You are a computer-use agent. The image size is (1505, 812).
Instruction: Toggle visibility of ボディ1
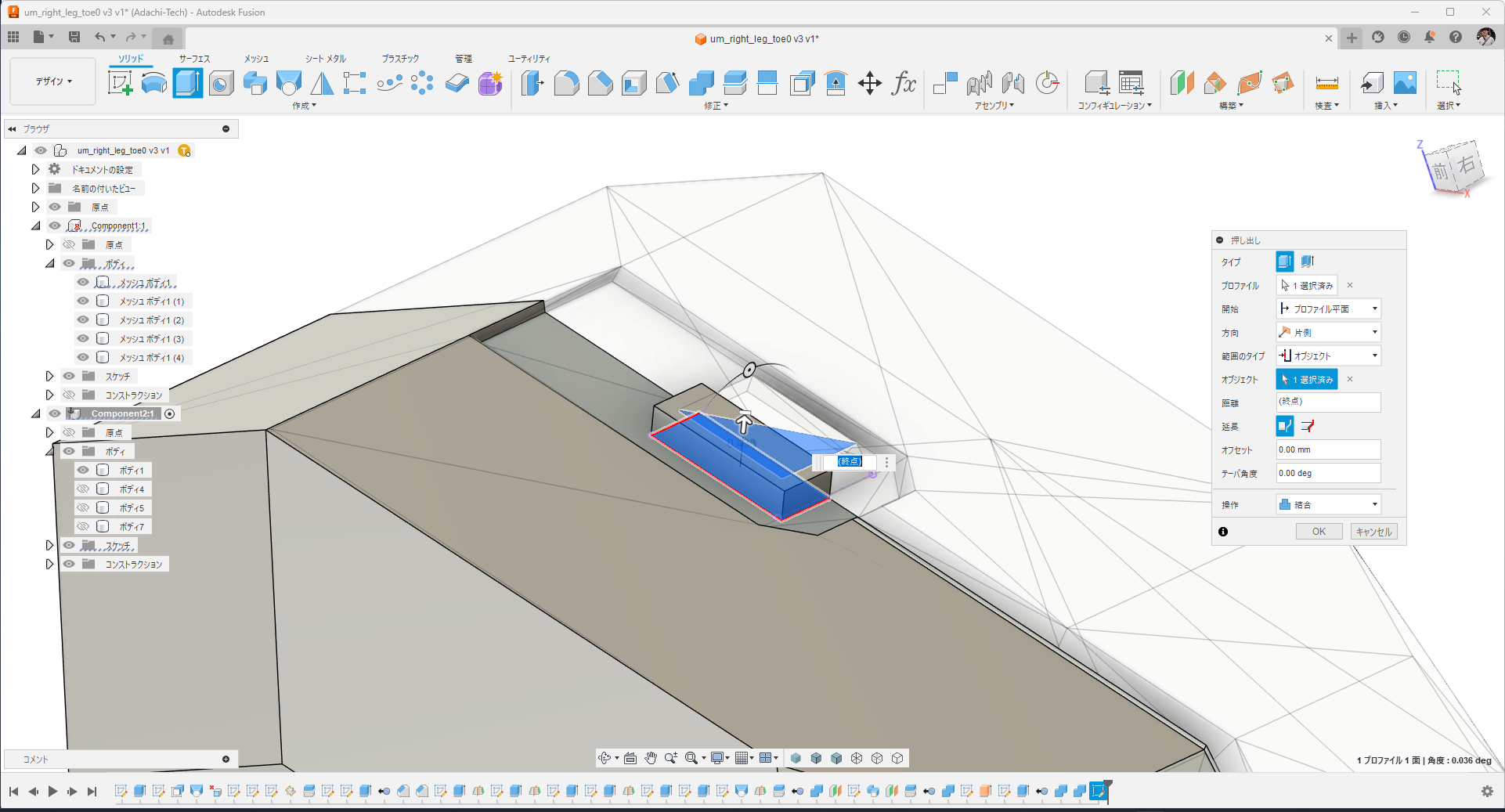(83, 471)
